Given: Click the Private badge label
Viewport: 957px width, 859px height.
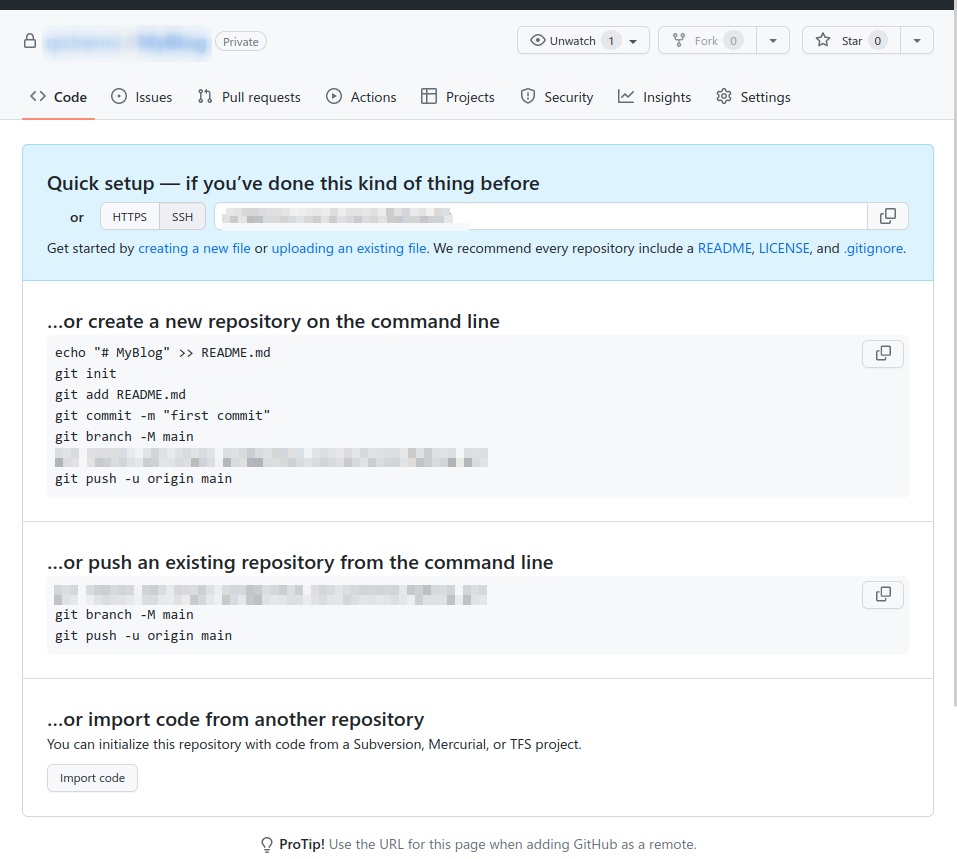Looking at the screenshot, I should 240,42.
